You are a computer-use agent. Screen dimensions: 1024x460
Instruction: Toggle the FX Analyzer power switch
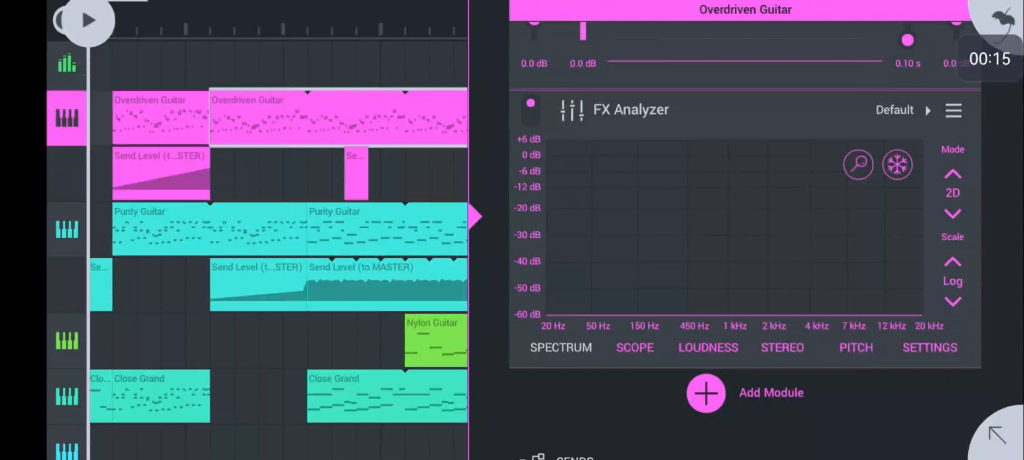(530, 110)
